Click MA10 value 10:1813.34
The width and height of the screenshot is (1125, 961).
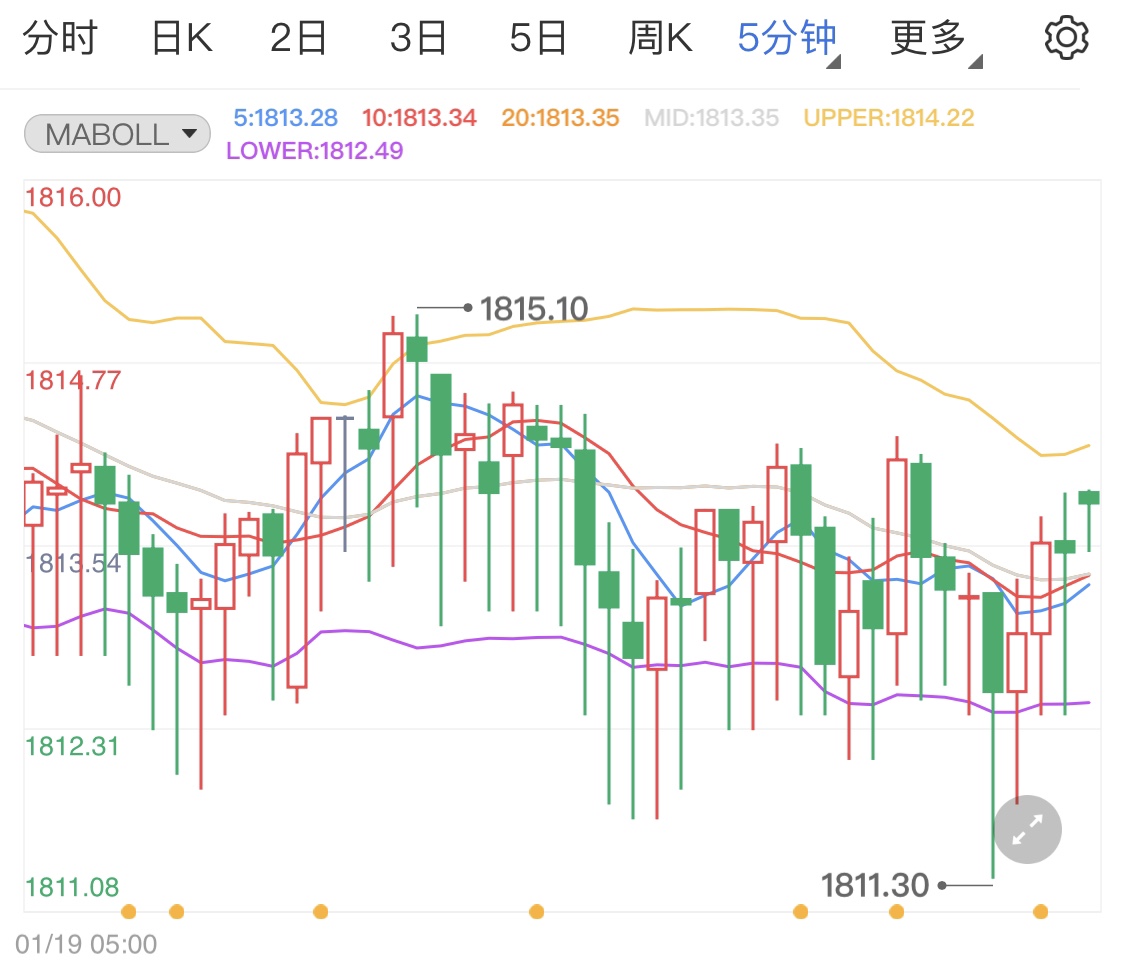[419, 118]
